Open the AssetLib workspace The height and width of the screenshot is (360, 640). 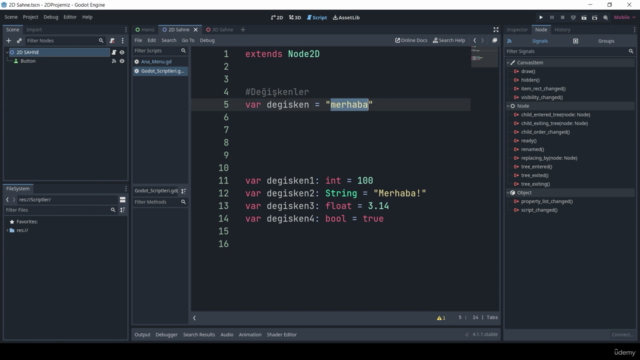point(346,18)
